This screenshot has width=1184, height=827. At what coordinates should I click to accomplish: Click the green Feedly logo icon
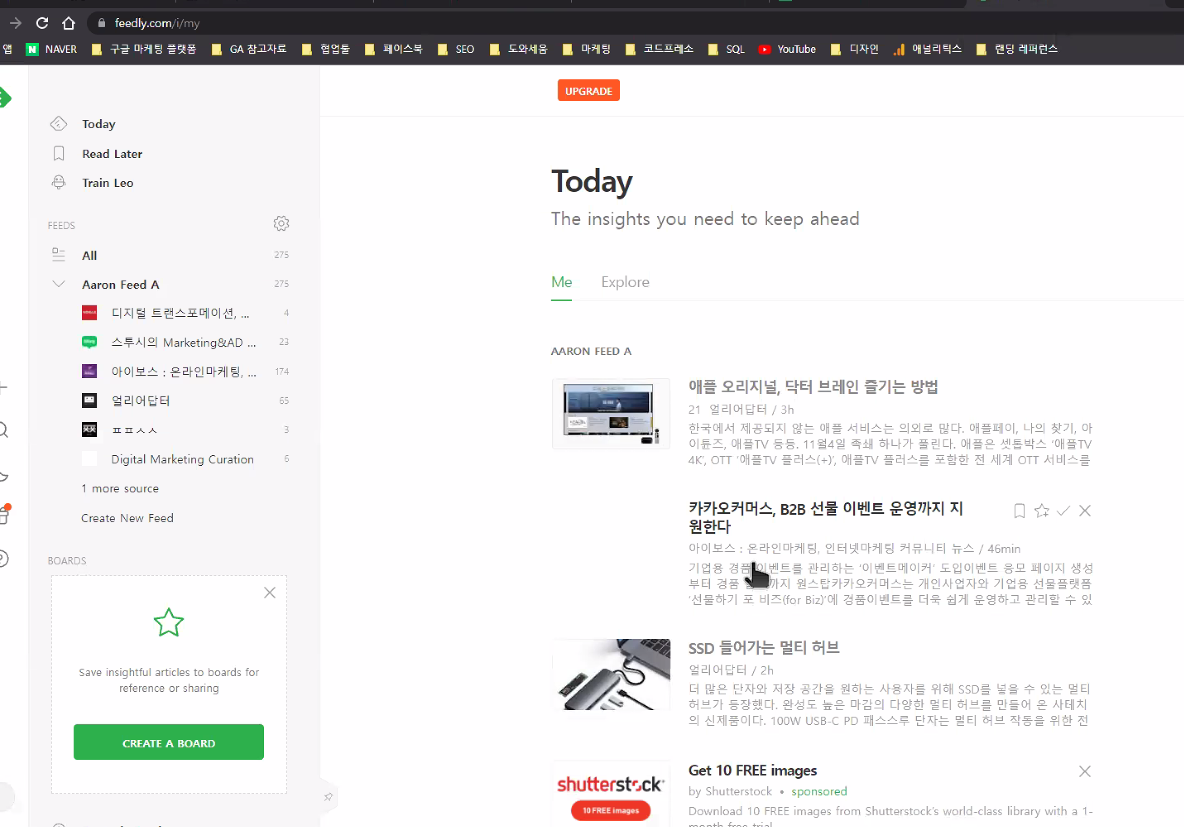[x=5, y=97]
